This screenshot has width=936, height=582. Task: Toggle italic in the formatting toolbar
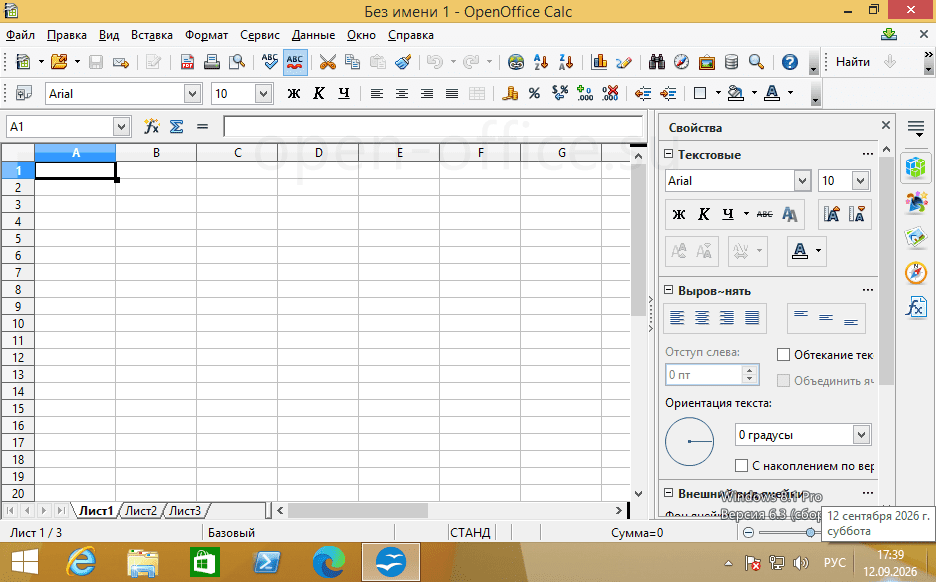tap(319, 93)
